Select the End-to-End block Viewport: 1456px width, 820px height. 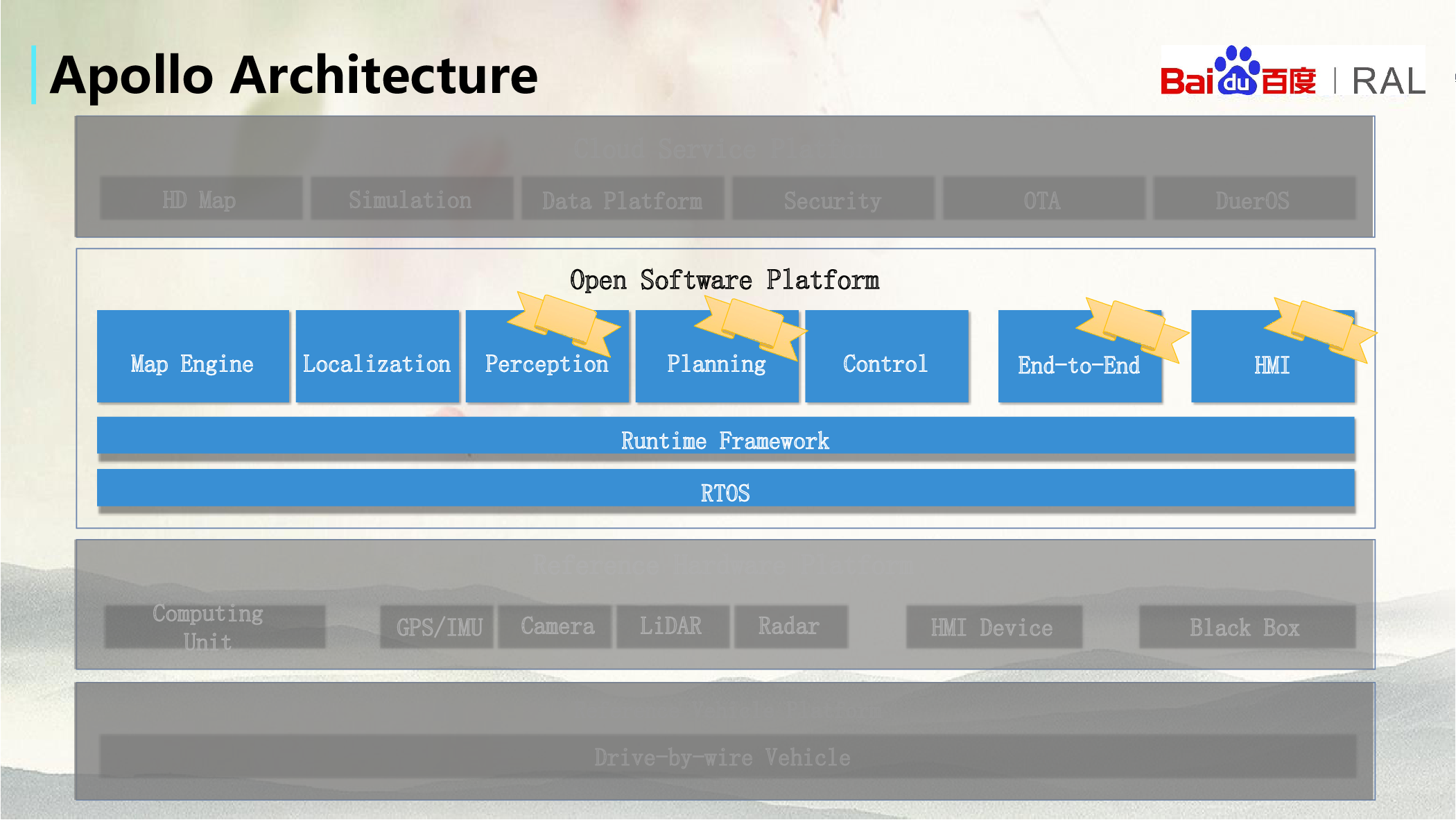point(1080,356)
